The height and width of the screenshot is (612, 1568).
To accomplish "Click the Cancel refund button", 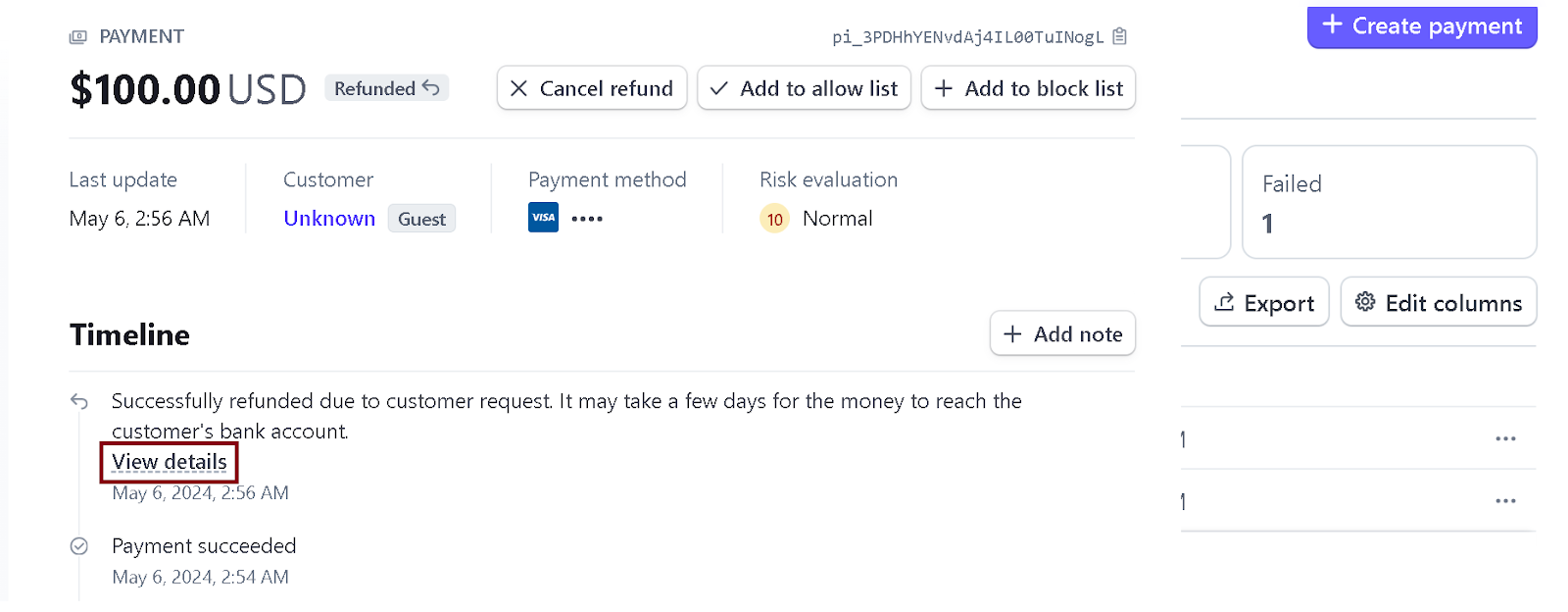I will click(592, 88).
